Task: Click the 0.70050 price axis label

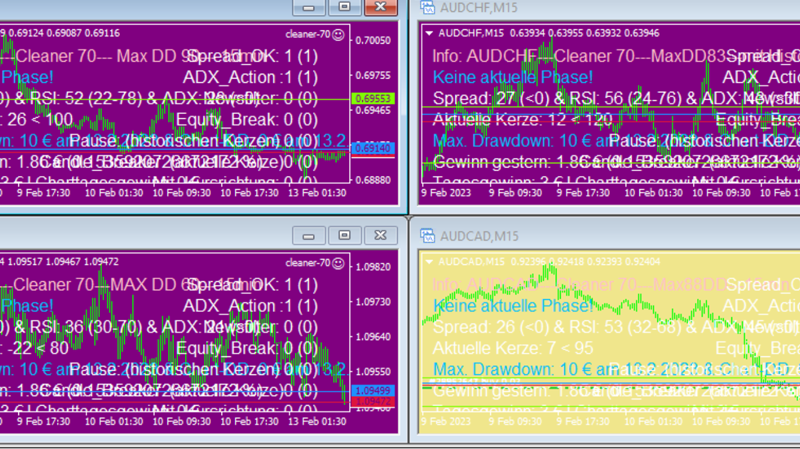Action: pos(373,40)
